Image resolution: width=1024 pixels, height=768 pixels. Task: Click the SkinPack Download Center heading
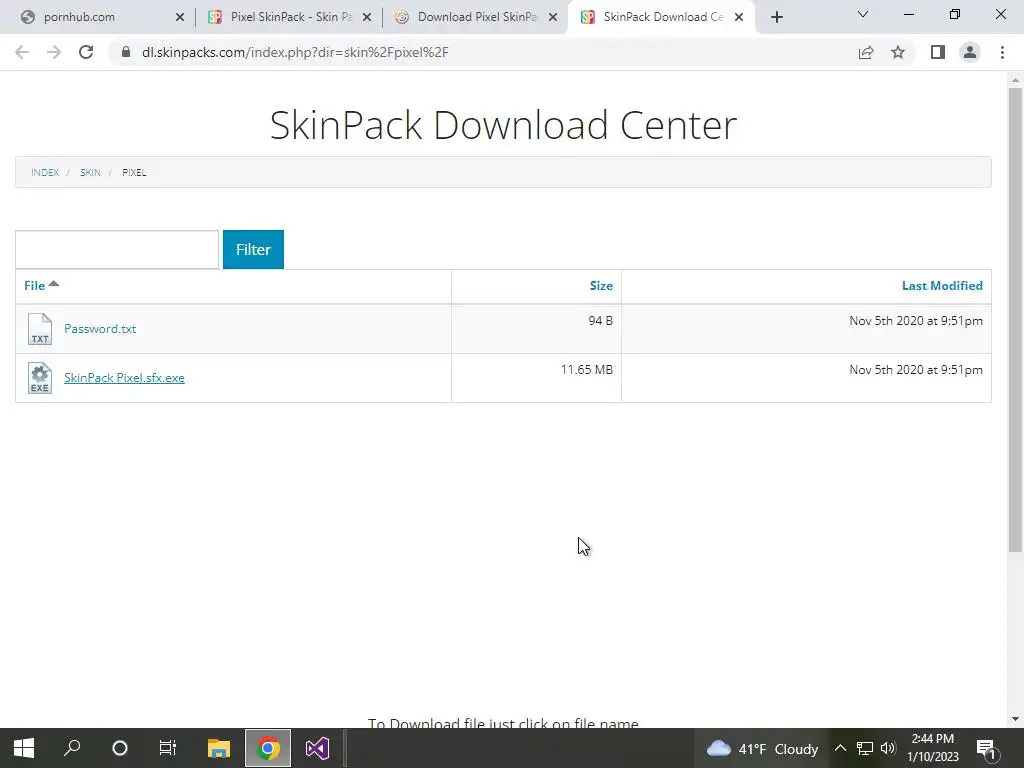click(504, 125)
